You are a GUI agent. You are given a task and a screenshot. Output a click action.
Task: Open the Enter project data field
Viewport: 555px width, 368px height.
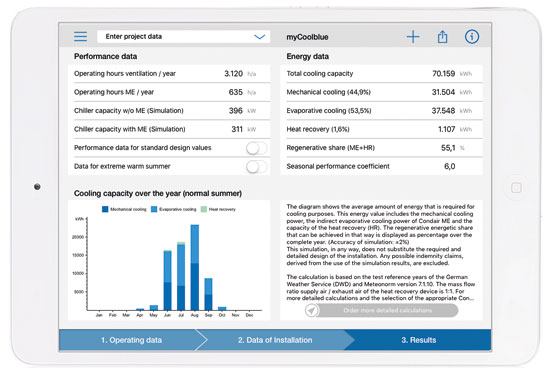coord(184,36)
